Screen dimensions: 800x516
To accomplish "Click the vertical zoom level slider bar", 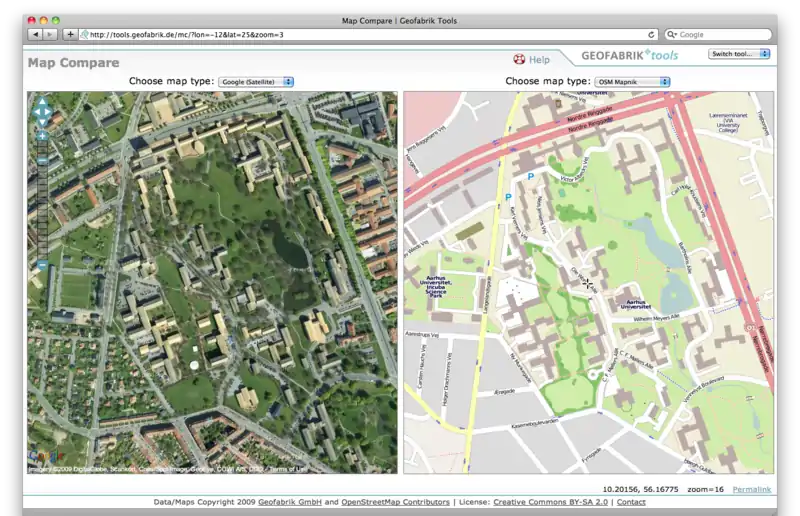I will (x=42, y=200).
